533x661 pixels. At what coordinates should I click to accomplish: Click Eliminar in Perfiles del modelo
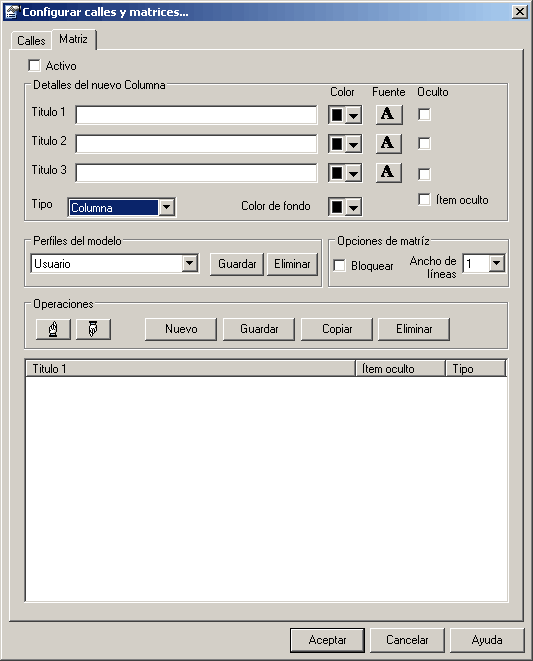click(x=292, y=264)
